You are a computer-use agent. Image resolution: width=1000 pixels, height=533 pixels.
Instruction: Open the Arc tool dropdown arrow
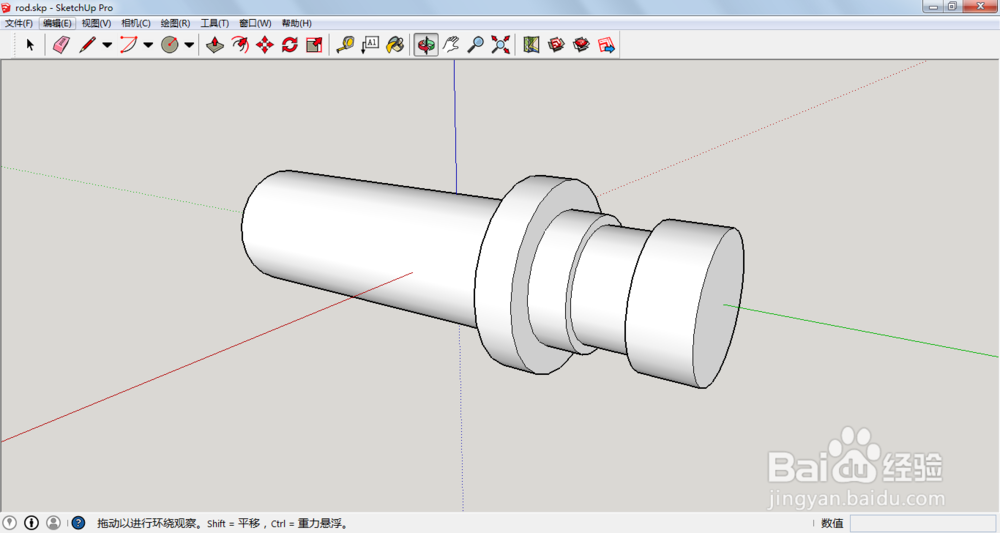click(148, 45)
